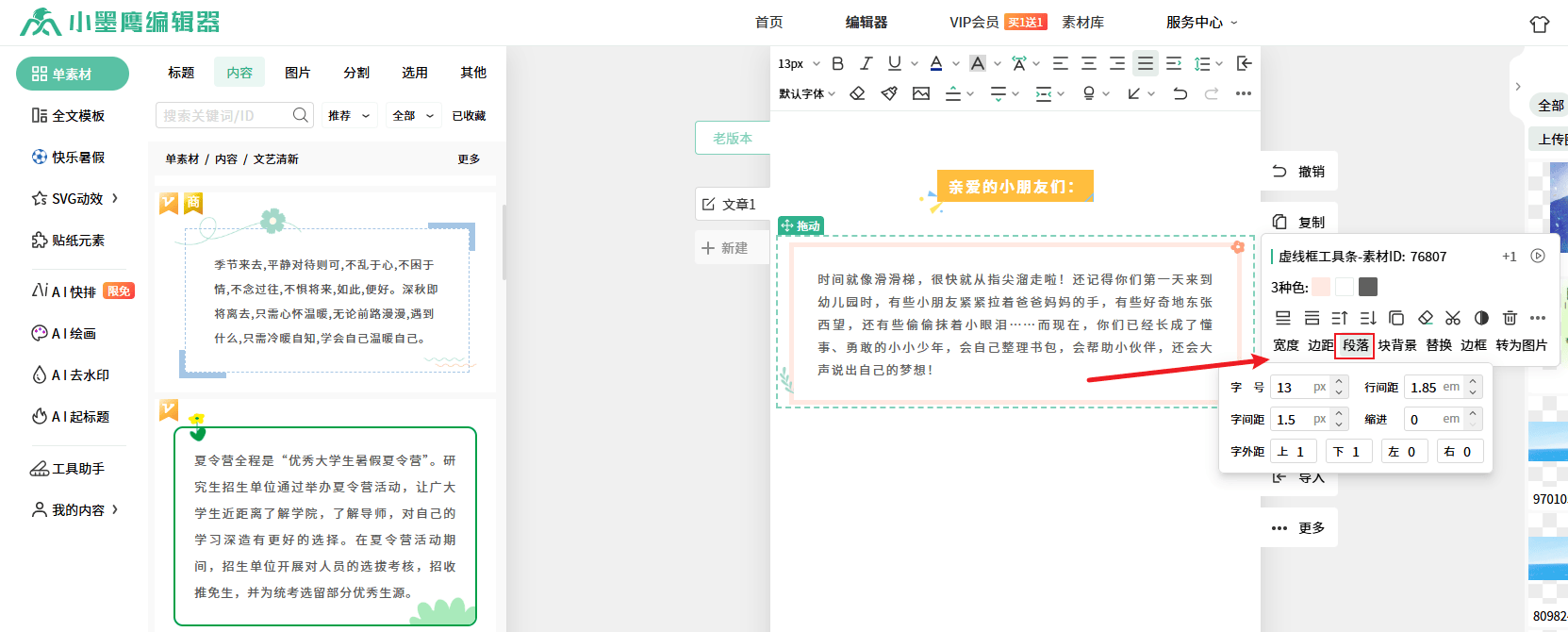The height and width of the screenshot is (632, 1568).
Task: Open the 默认字体 font family dropdown
Action: click(x=807, y=93)
